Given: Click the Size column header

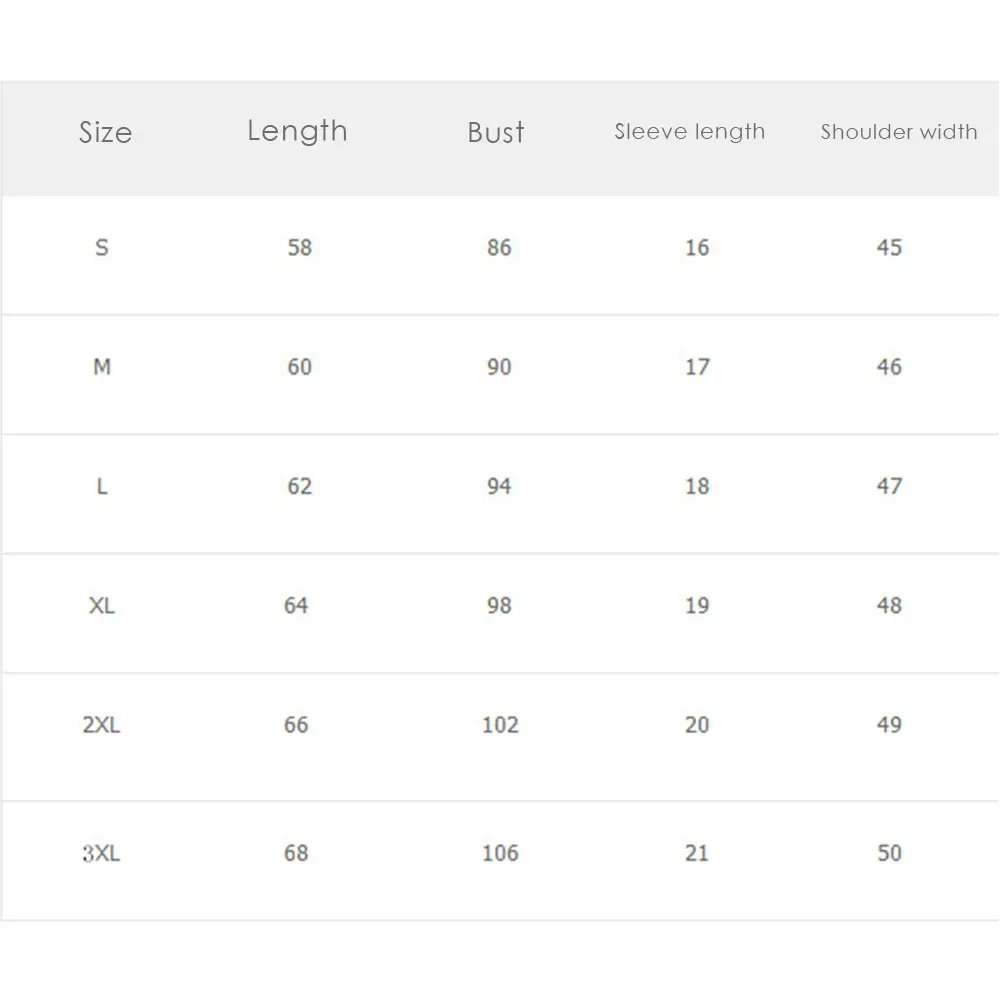Looking at the screenshot, I should coord(105,132).
